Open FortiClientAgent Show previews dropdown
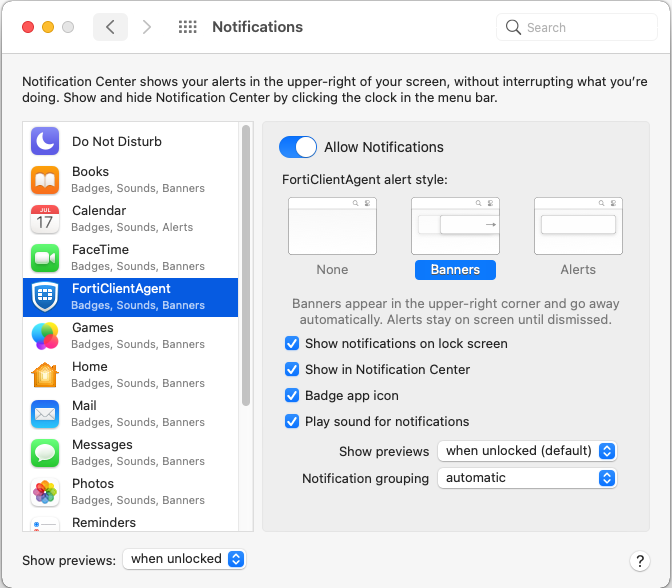 click(x=527, y=451)
